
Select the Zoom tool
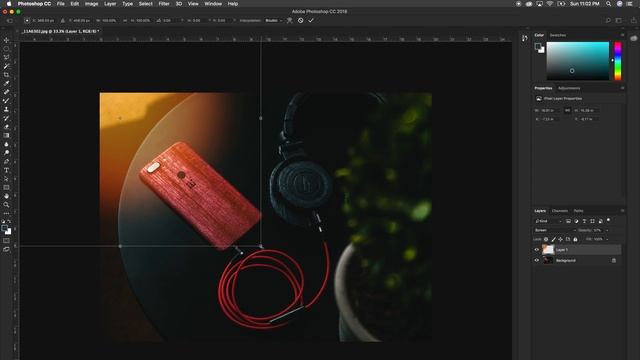pyautogui.click(x=6, y=204)
